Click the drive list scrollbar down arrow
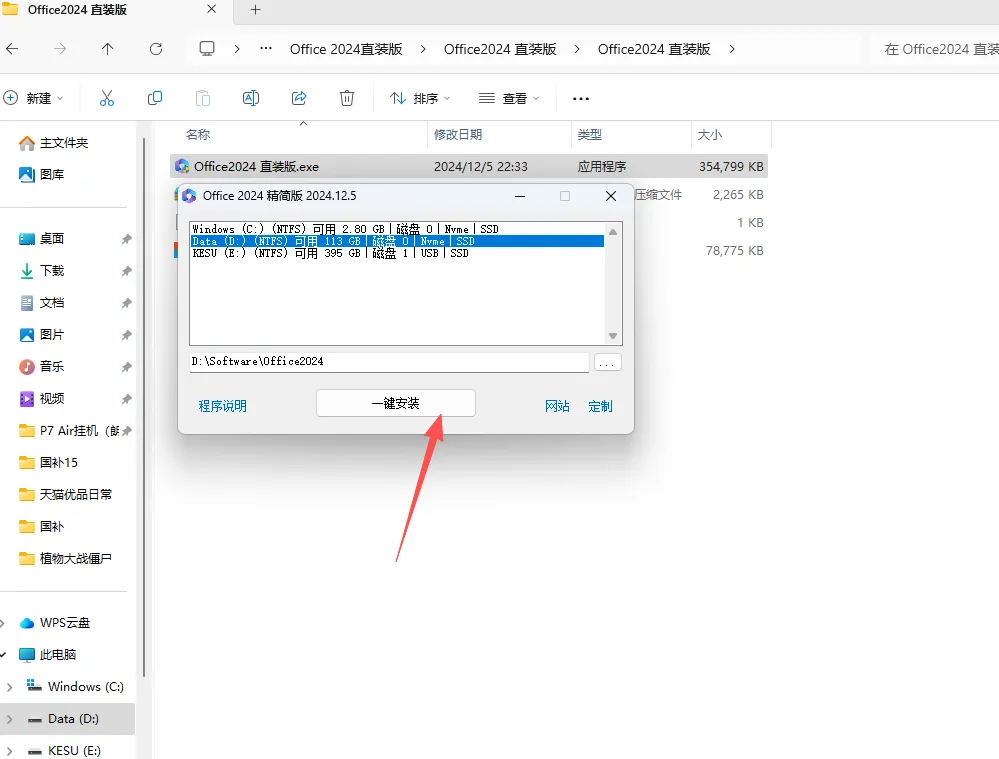999x759 pixels. click(x=613, y=336)
